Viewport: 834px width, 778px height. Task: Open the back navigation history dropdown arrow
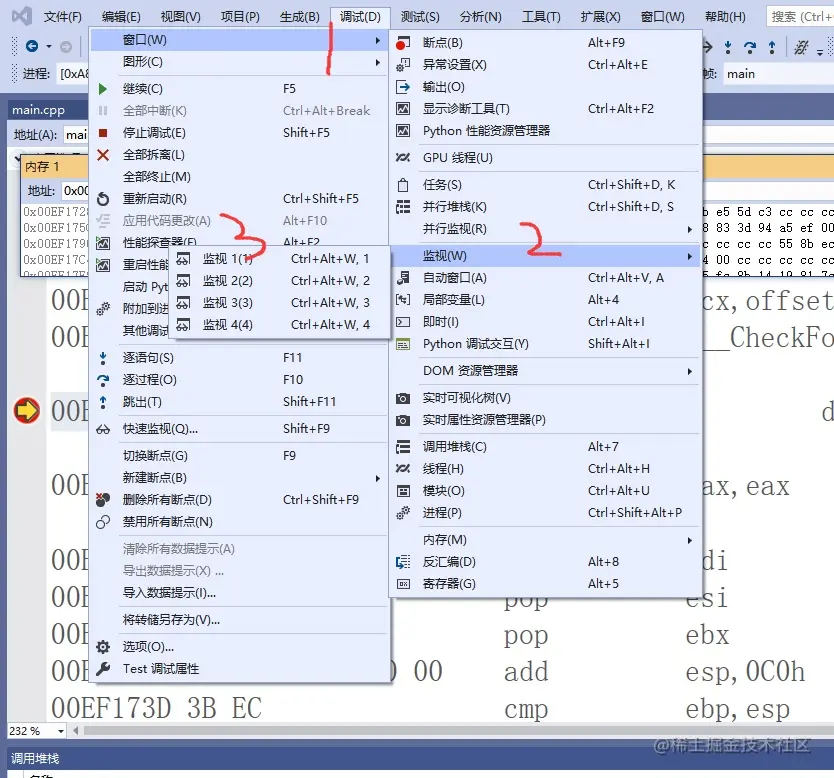pyautogui.click(x=49, y=46)
